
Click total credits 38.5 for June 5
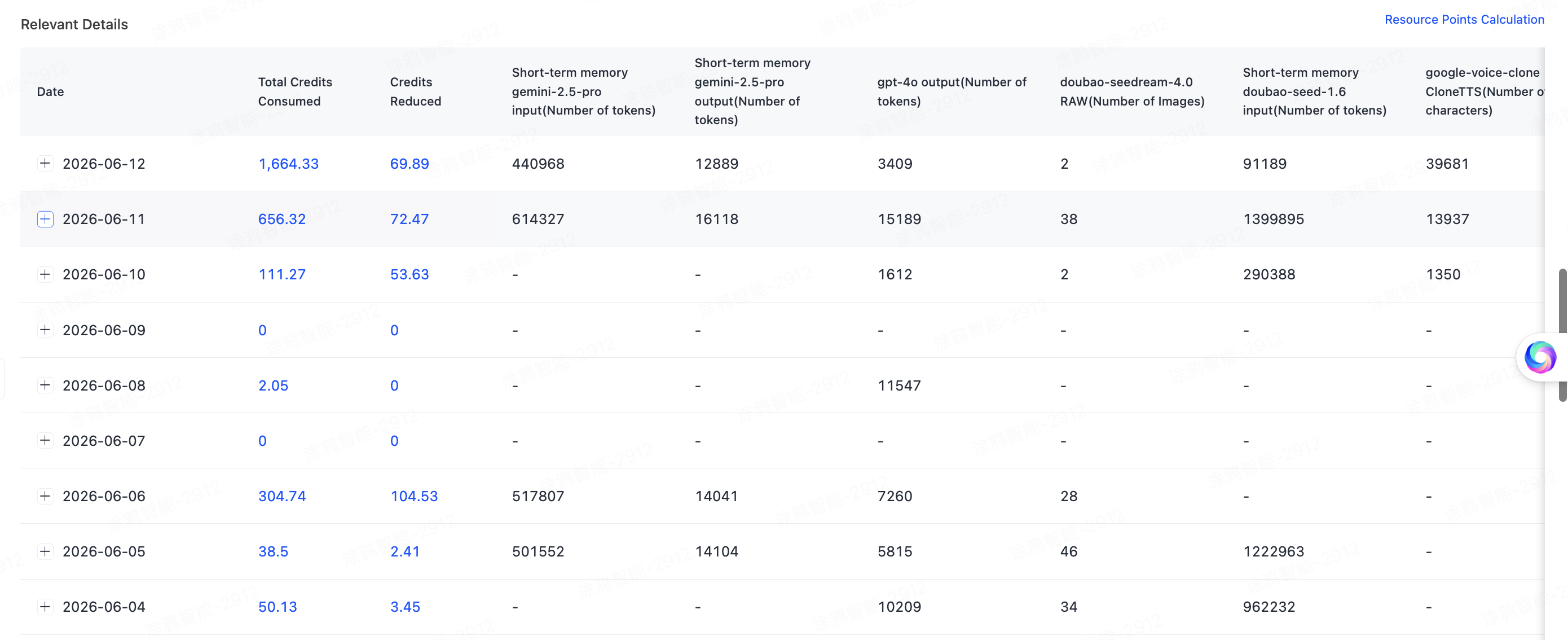[274, 552]
